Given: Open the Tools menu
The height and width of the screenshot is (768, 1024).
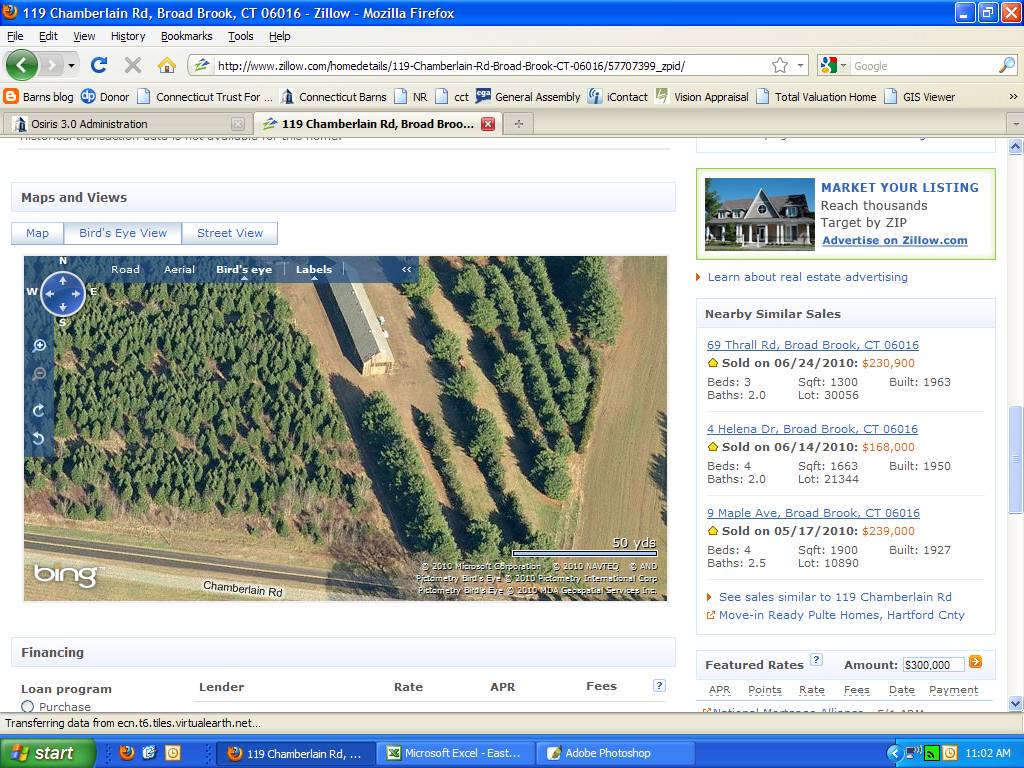Looking at the screenshot, I should (x=240, y=36).
